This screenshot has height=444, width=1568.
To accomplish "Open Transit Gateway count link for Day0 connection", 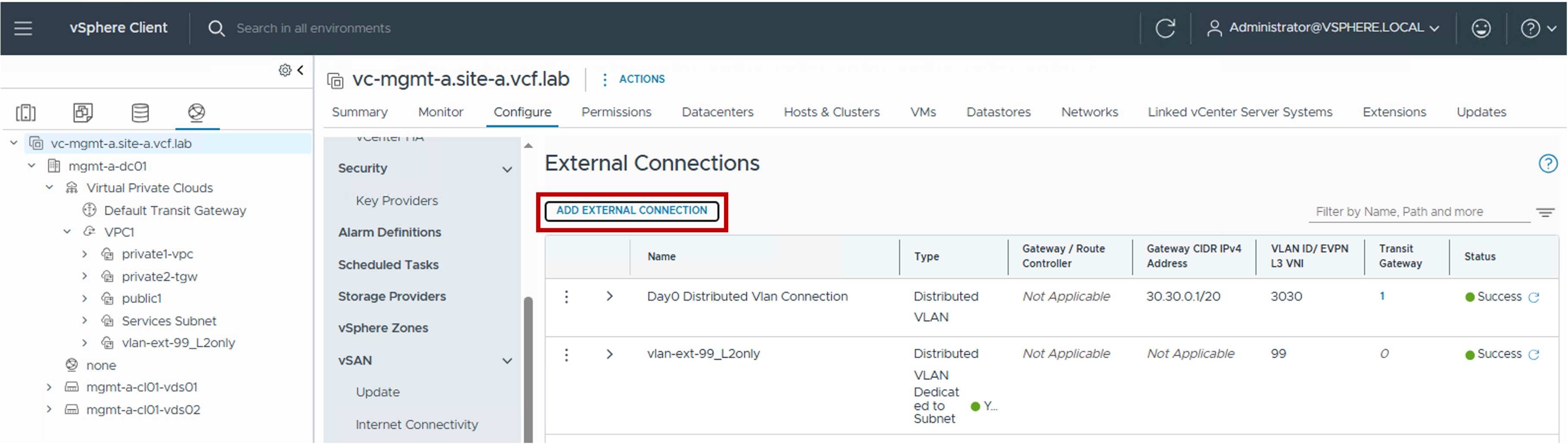I will pyautogui.click(x=1382, y=297).
